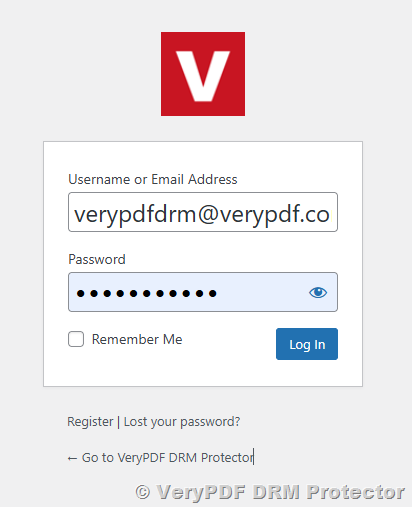Viewport: 412px width, 507px height.
Task: Click the red VeryPDF V logo
Action: [203, 74]
